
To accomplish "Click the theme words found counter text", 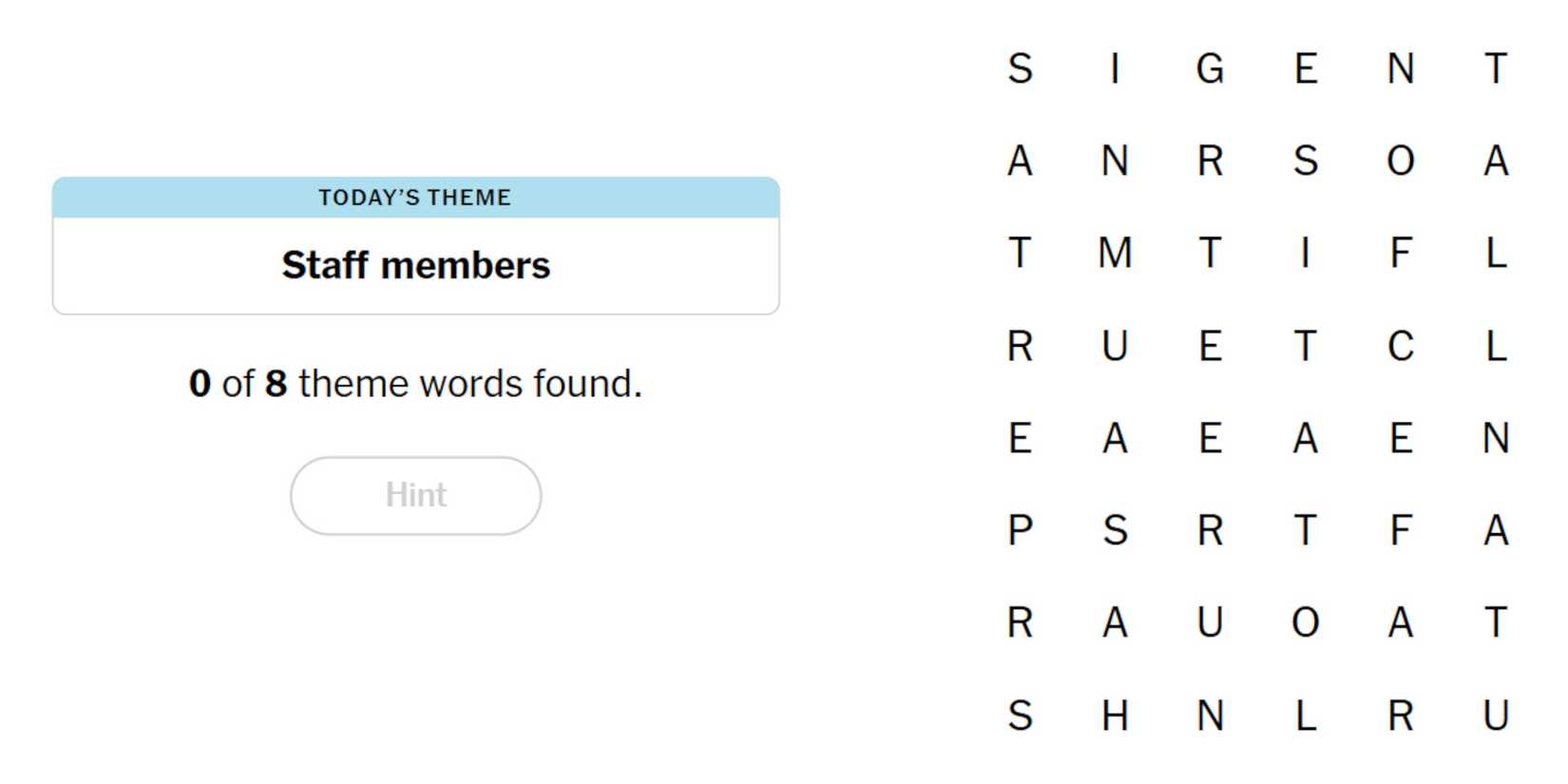I will click(415, 384).
